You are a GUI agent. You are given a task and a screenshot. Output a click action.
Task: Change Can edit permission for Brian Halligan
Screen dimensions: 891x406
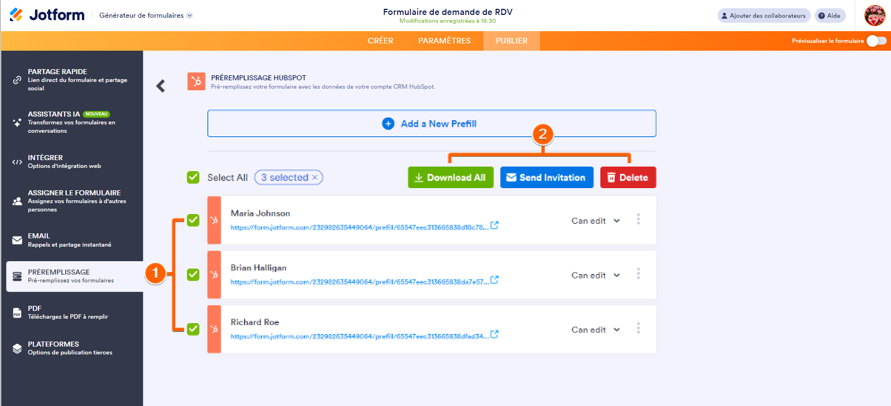tap(596, 275)
